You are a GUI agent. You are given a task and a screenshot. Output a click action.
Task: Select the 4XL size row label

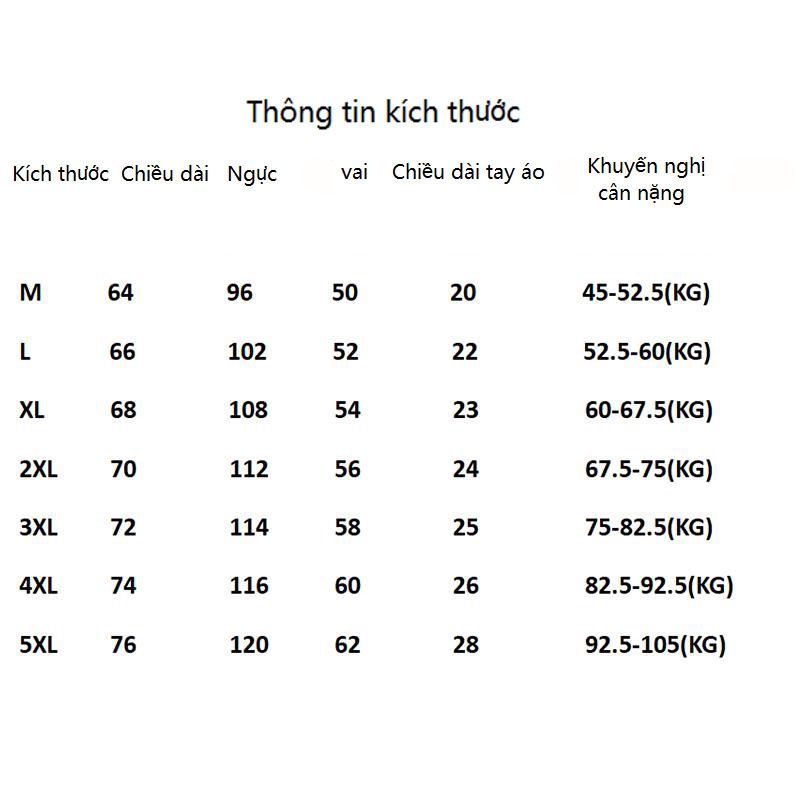(39, 586)
